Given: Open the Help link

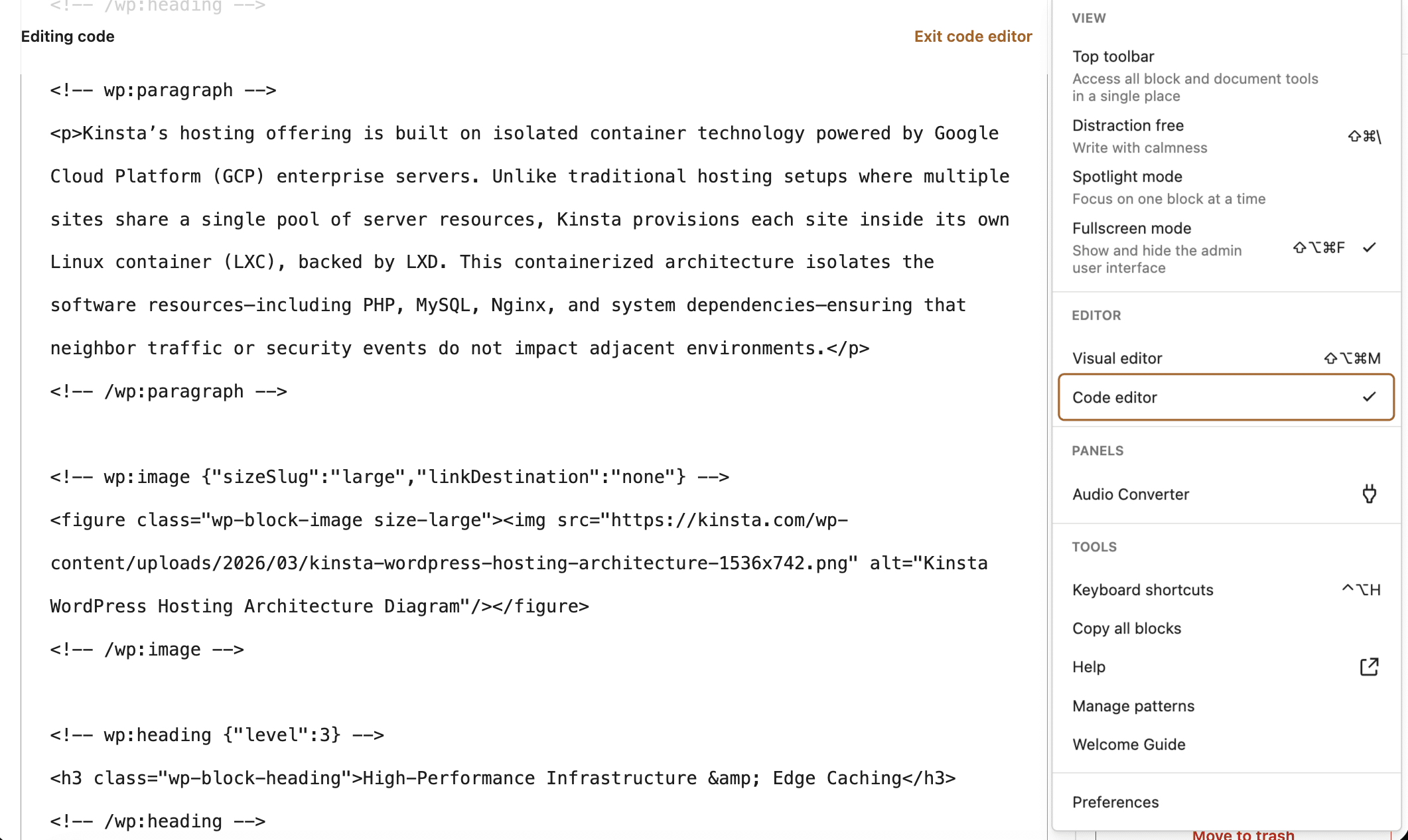Looking at the screenshot, I should [x=1226, y=667].
